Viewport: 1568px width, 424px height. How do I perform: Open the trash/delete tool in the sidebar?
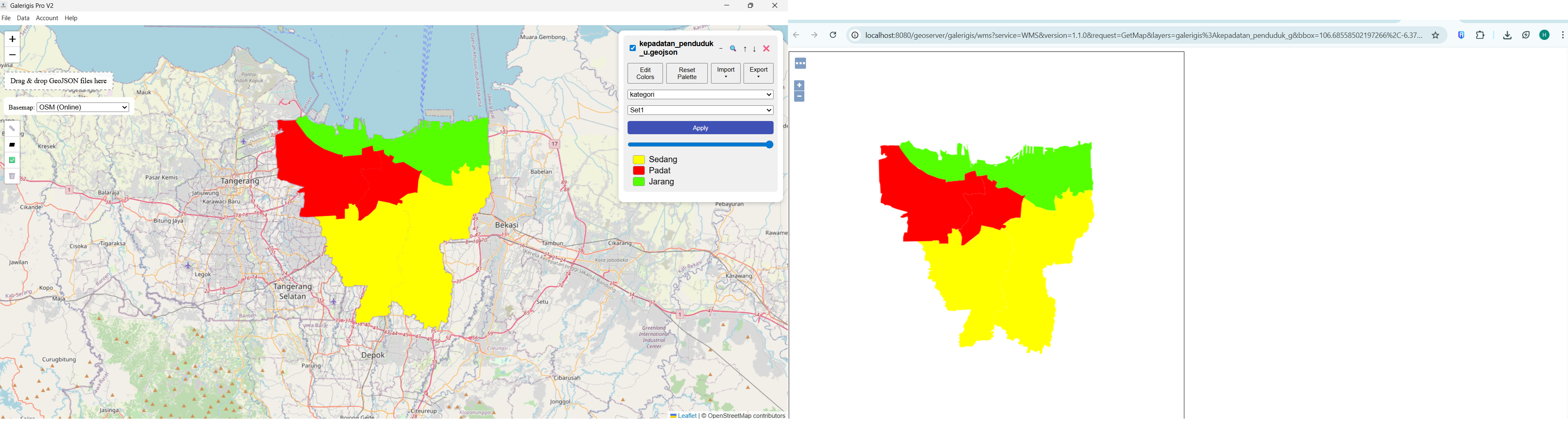coord(12,176)
